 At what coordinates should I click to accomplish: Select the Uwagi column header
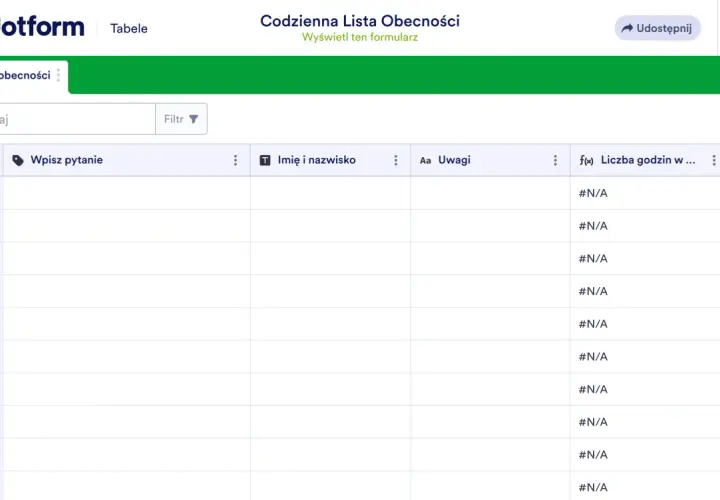pos(490,160)
